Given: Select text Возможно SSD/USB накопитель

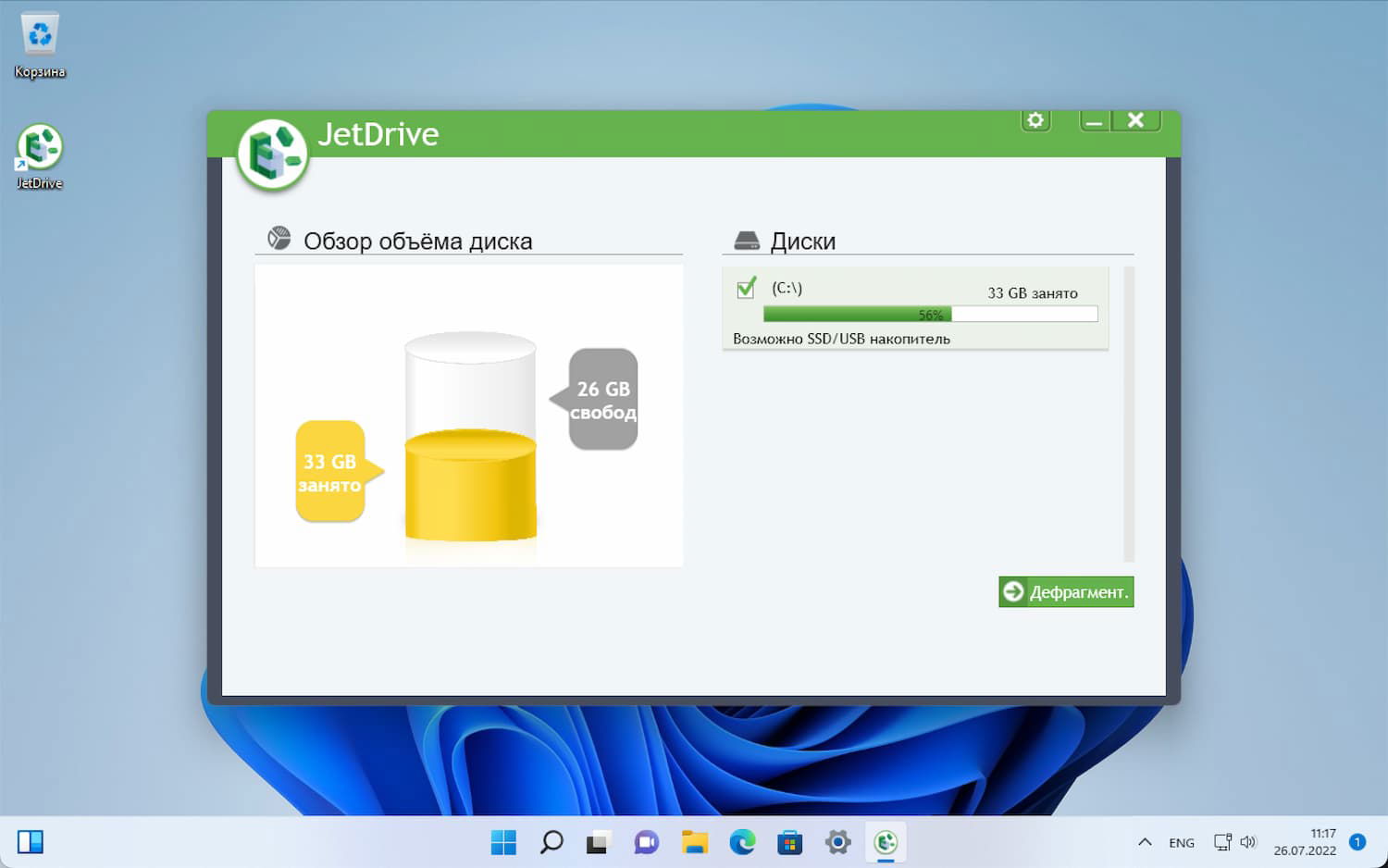Looking at the screenshot, I should pyautogui.click(x=841, y=339).
